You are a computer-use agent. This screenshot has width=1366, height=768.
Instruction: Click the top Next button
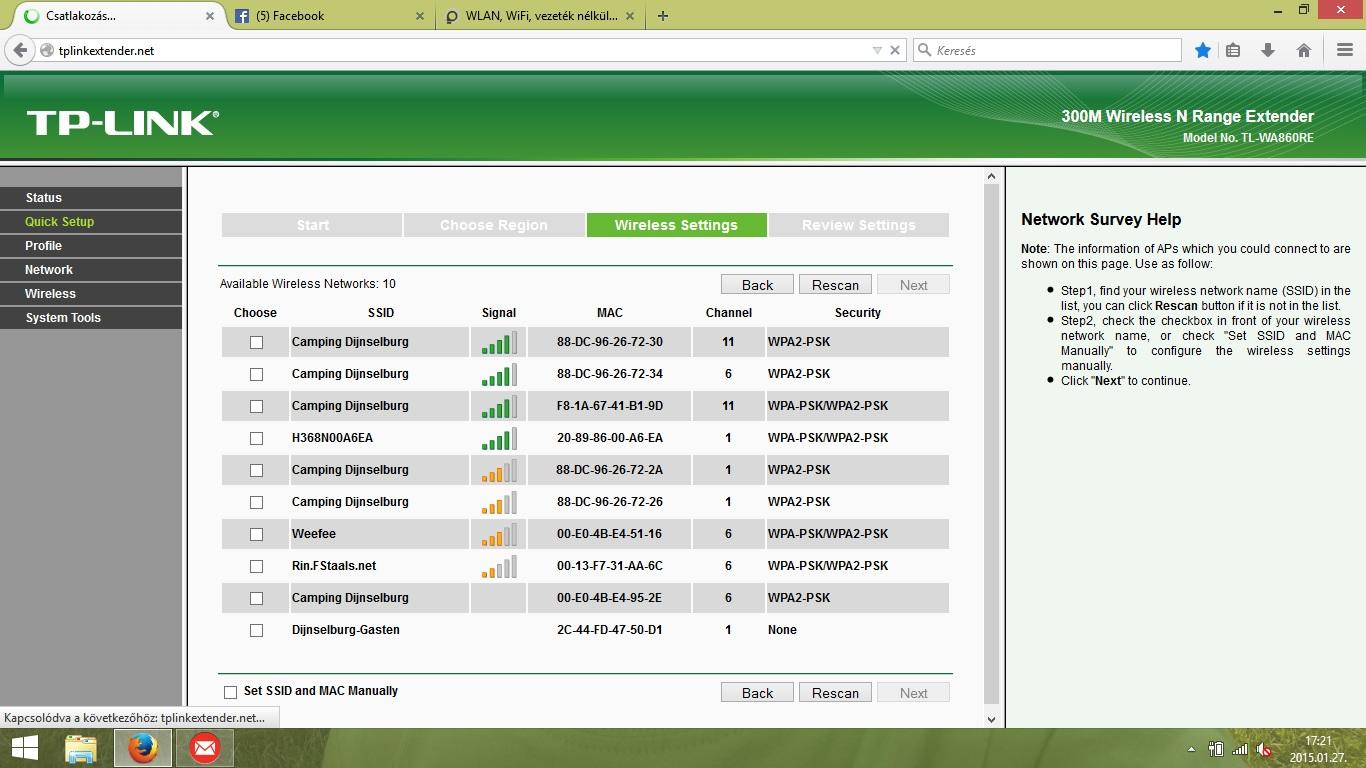[x=913, y=285]
